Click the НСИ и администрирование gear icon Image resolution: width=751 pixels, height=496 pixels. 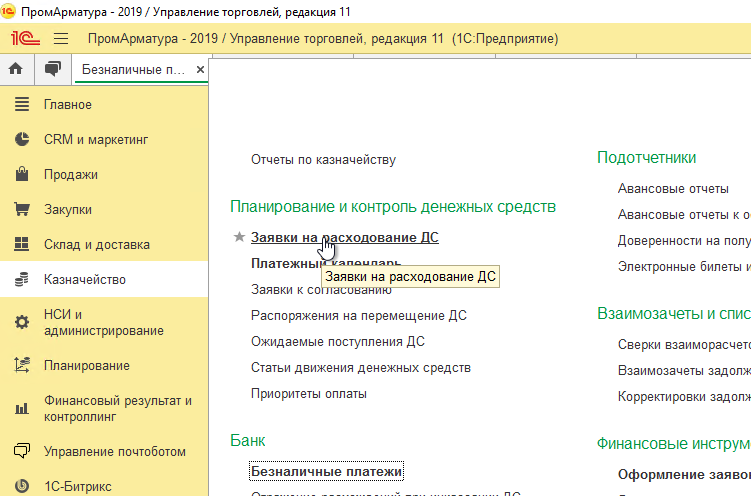click(x=22, y=322)
